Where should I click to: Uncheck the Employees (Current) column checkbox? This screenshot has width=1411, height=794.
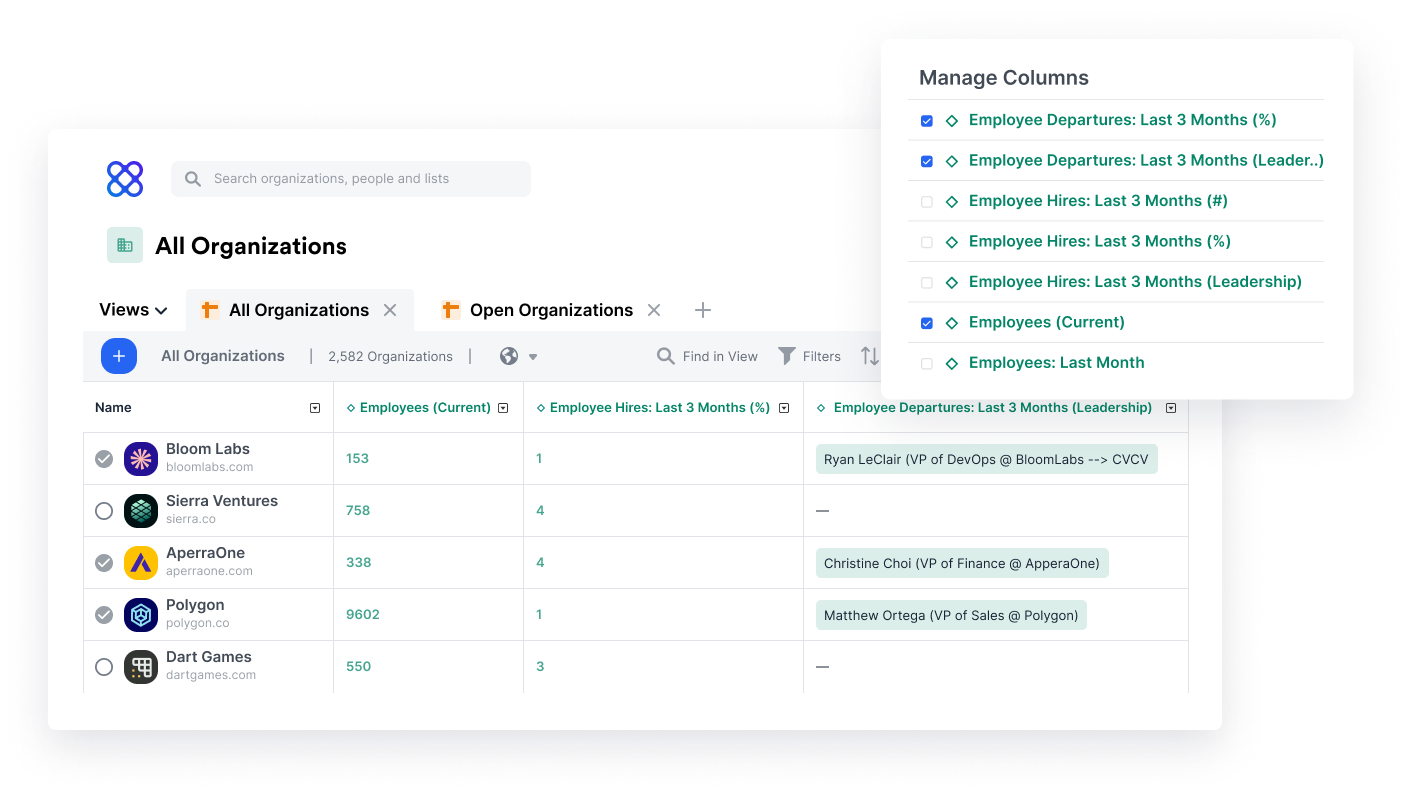926,322
